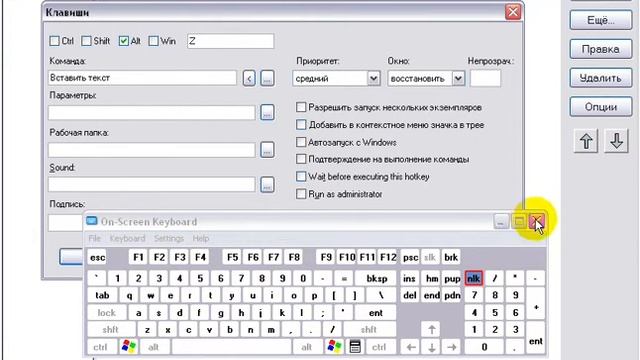Click the del key

pyautogui.click(x=410, y=295)
